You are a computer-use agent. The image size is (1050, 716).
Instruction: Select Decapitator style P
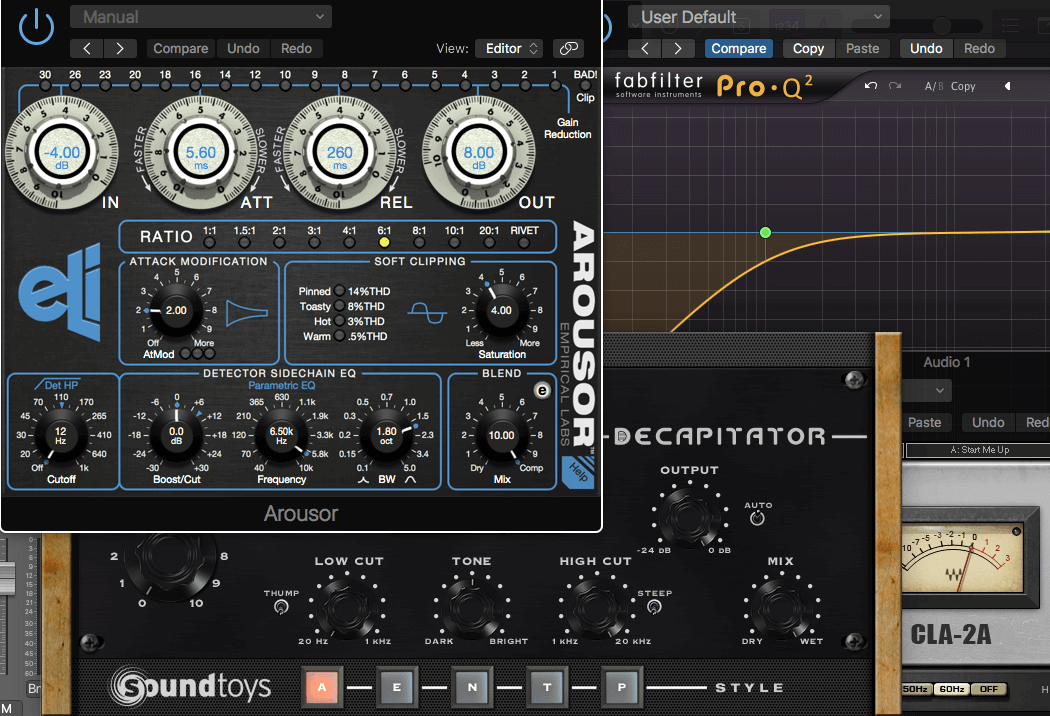click(622, 687)
